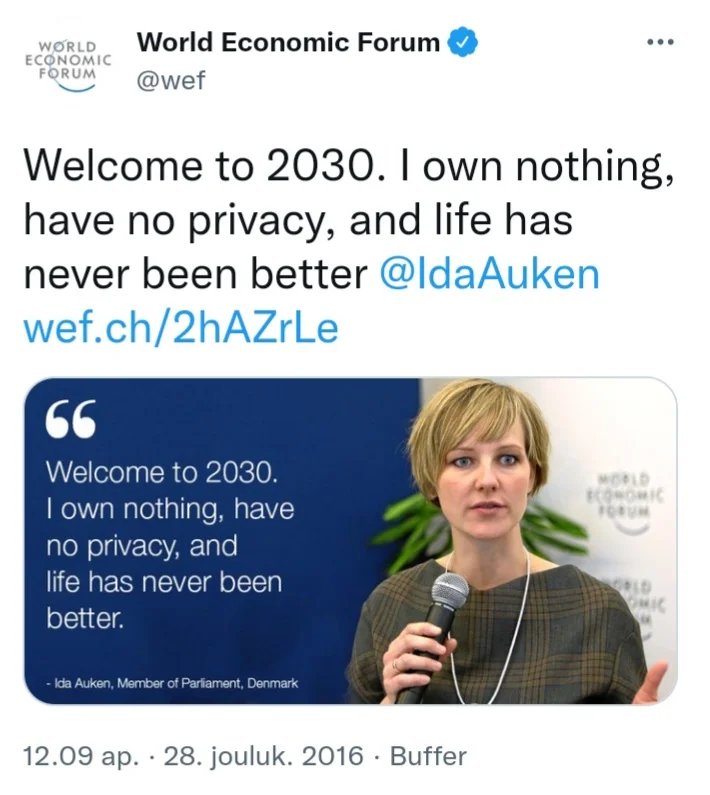The height and width of the screenshot is (795, 710).
Task: Click the Ida Auken attribution caption
Action: tap(171, 684)
